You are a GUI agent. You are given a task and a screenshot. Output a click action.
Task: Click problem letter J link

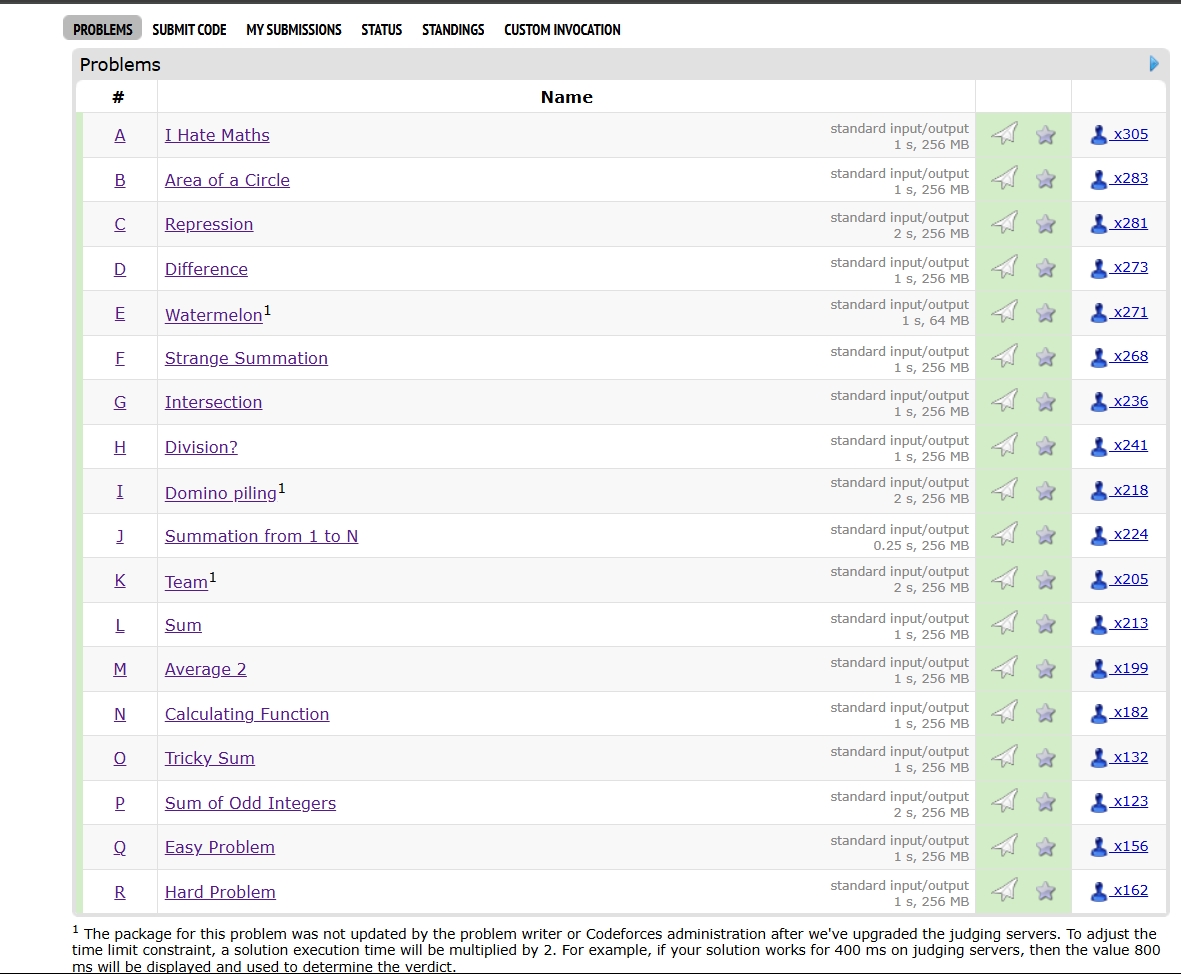(120, 536)
